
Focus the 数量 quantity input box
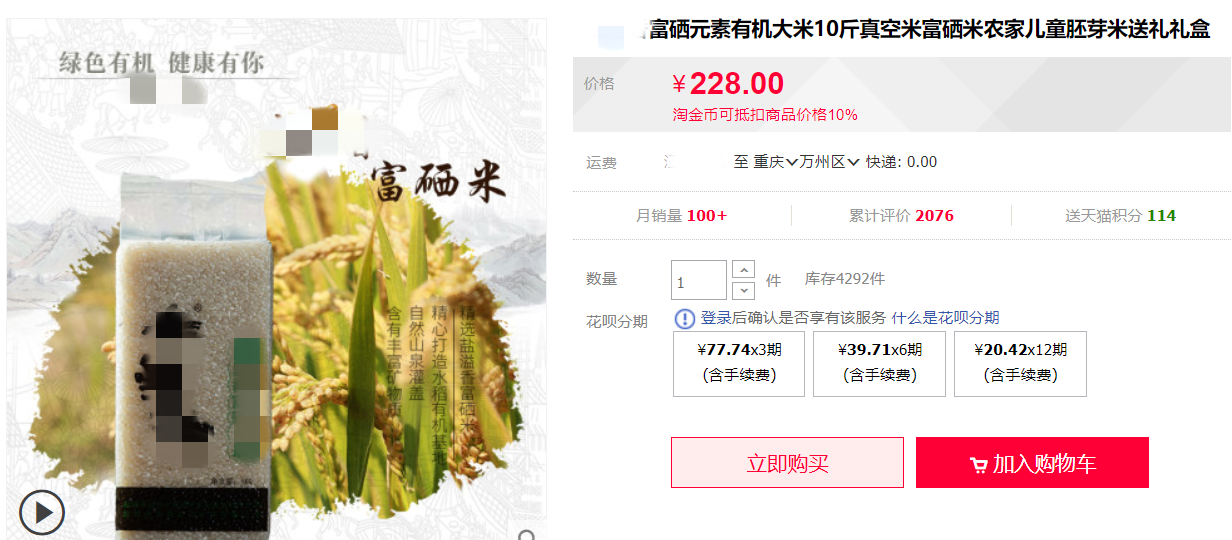(699, 280)
